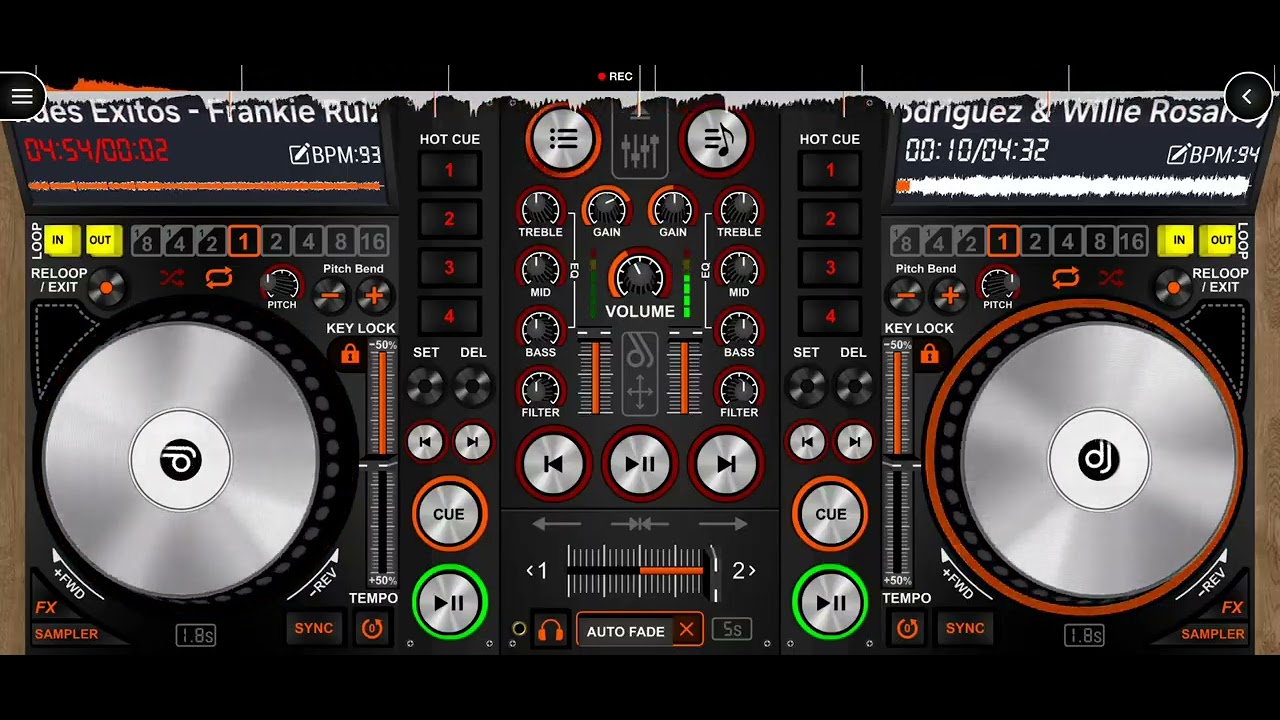The image size is (1280, 720).
Task: Set right deck loop IN point
Action: coord(1179,240)
